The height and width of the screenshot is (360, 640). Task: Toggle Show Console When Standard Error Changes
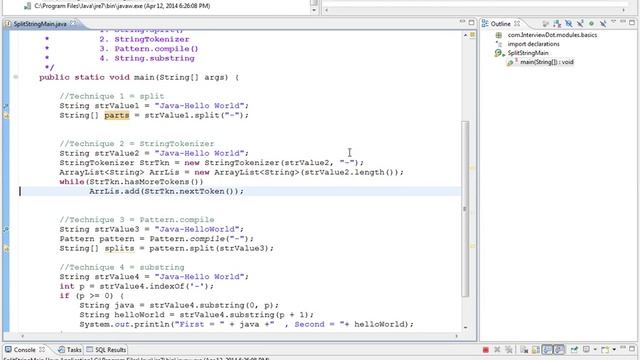pos(559,349)
